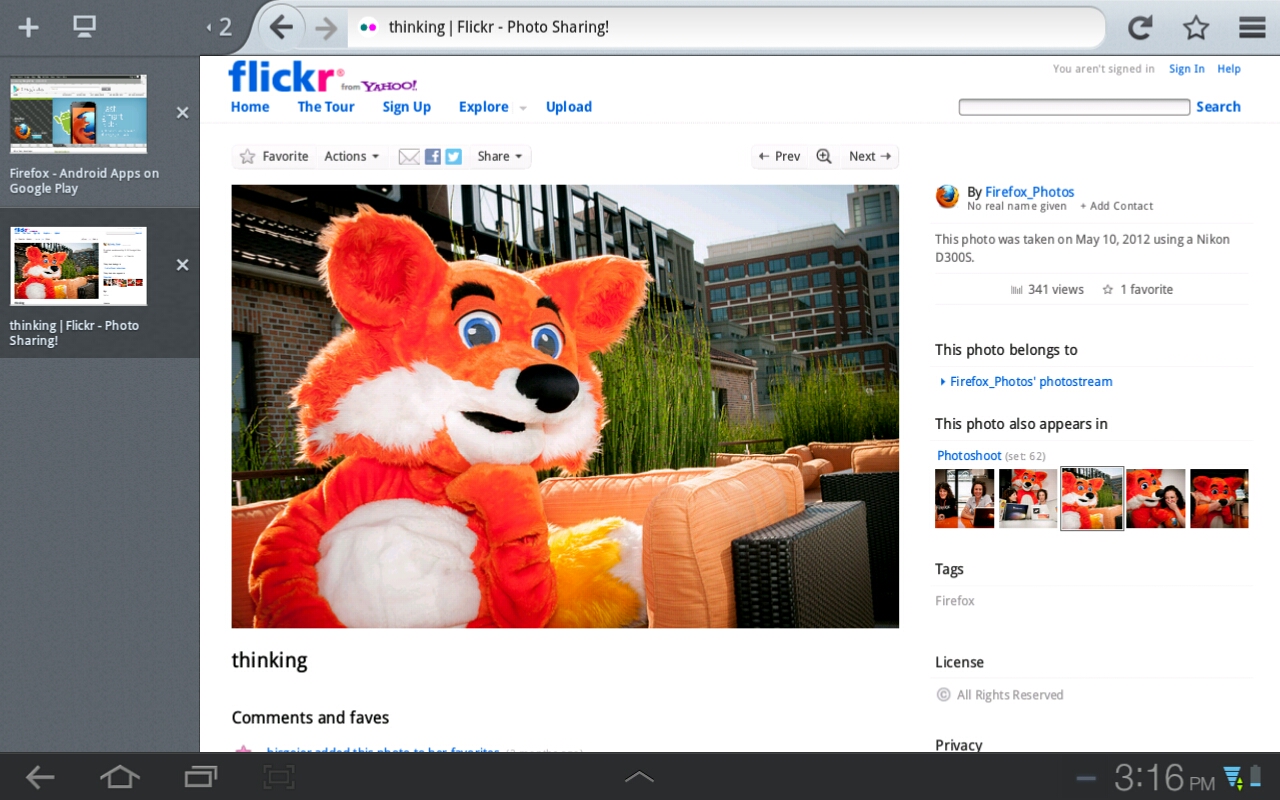Open the fifth Photoshoot set thumbnail
1280x800 pixels.
pos(1219,498)
